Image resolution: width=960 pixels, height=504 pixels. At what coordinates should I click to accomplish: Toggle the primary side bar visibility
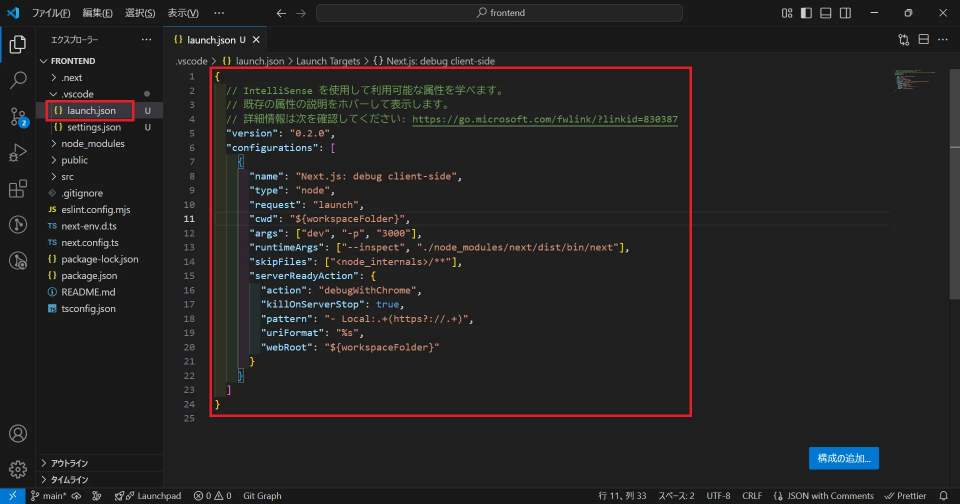pyautogui.click(x=806, y=13)
